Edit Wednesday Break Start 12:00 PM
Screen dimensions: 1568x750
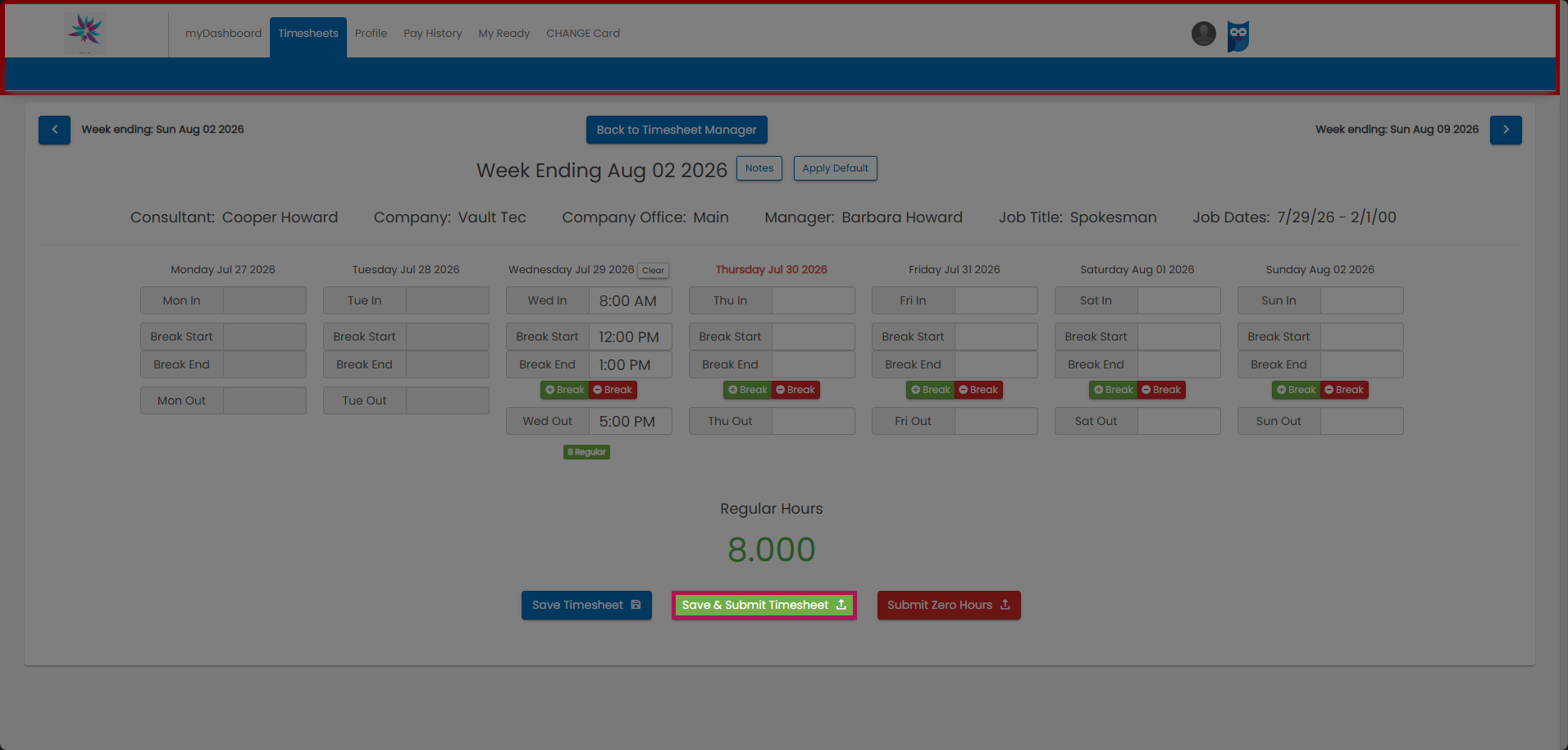[631, 336]
